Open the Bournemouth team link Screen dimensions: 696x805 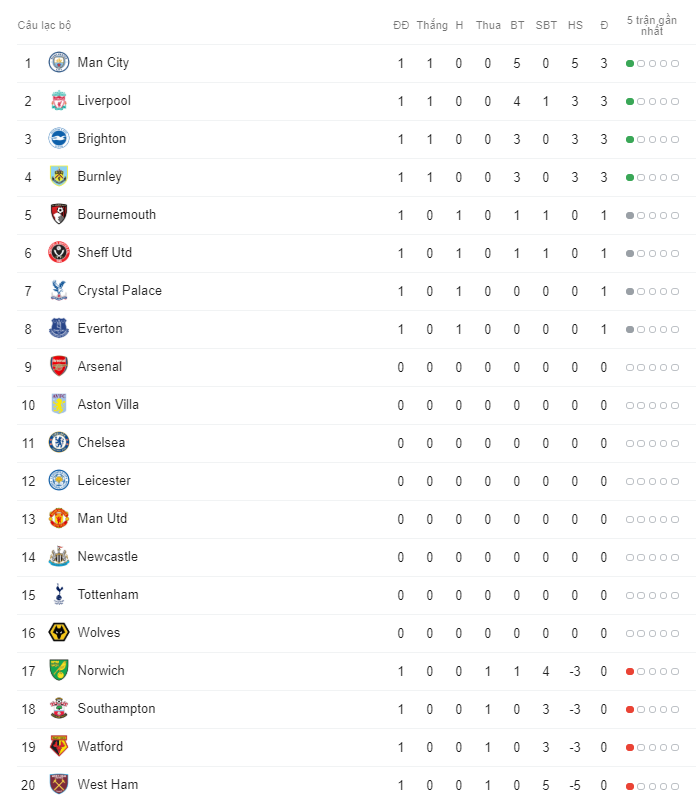(x=117, y=215)
